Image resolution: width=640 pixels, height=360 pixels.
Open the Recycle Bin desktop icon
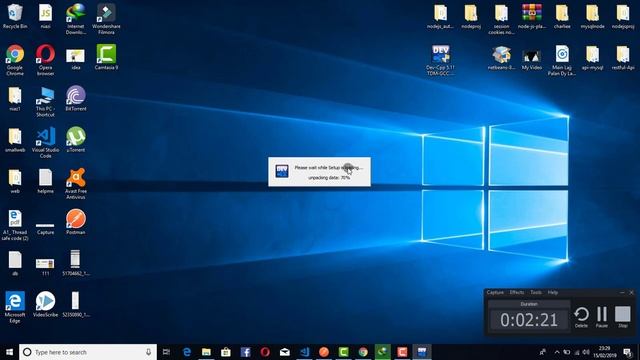15,16
